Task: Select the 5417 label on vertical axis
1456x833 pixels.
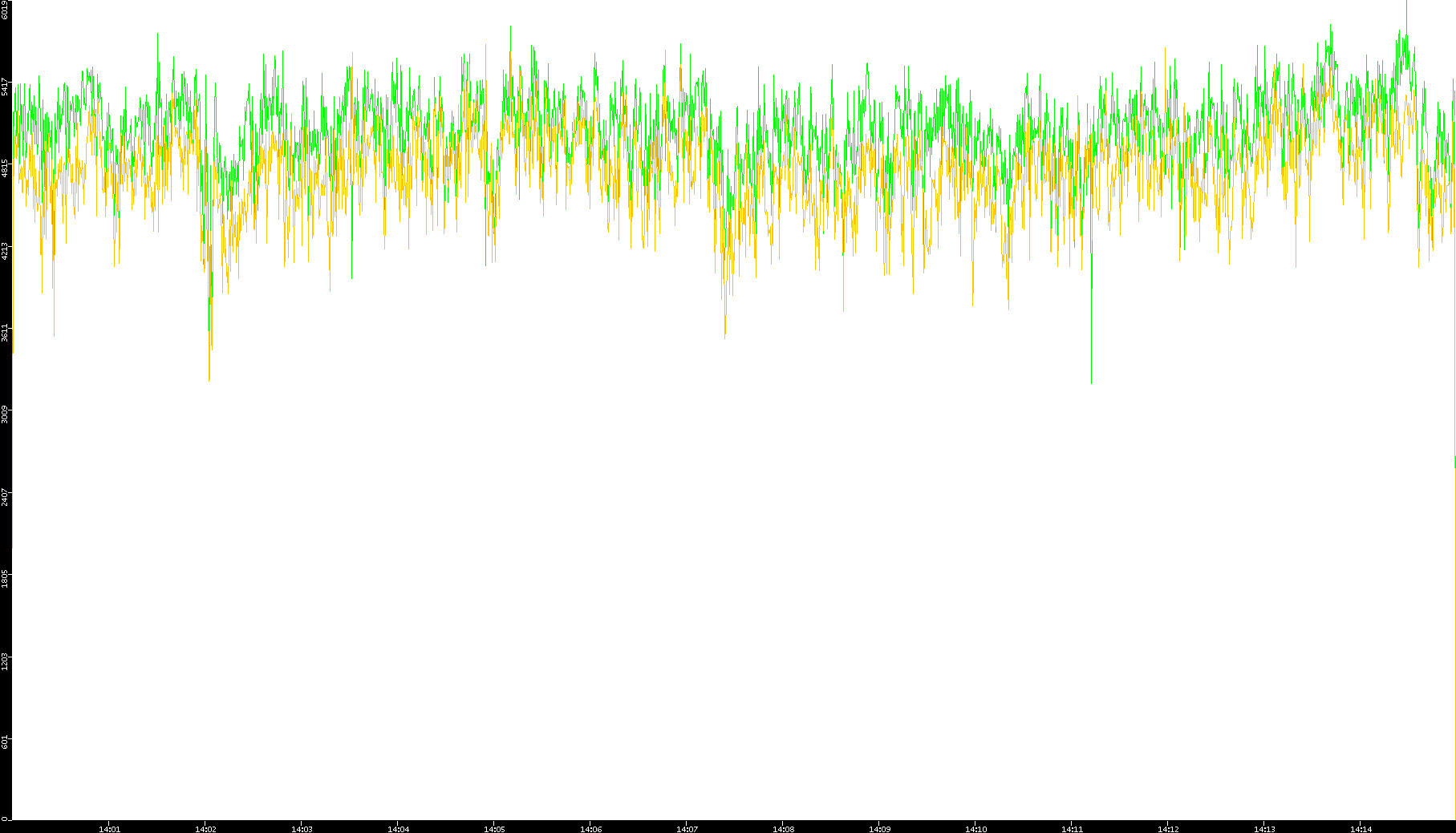Action: point(6,87)
